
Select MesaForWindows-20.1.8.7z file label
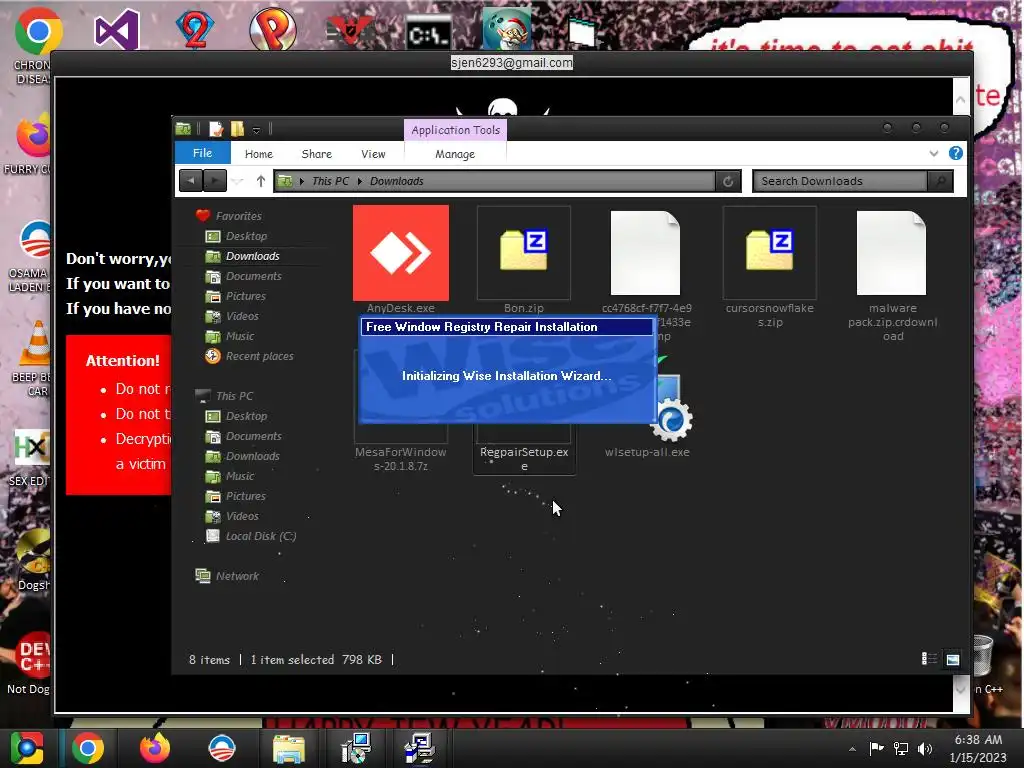pyautogui.click(x=400, y=458)
